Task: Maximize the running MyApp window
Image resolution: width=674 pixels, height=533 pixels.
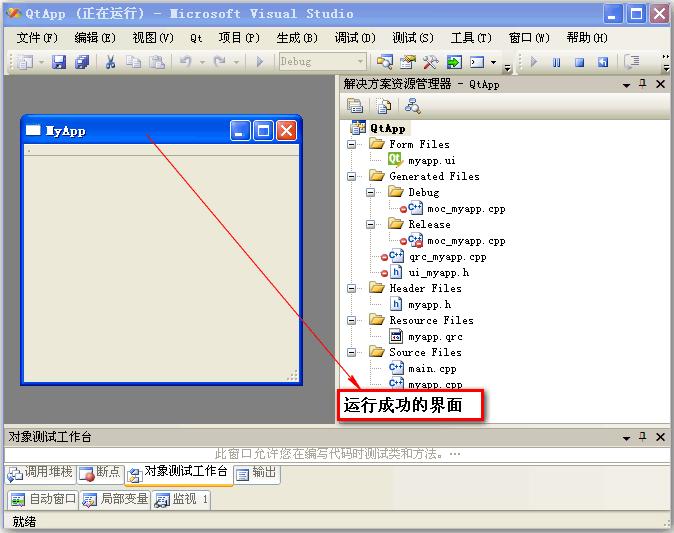Action: (263, 131)
